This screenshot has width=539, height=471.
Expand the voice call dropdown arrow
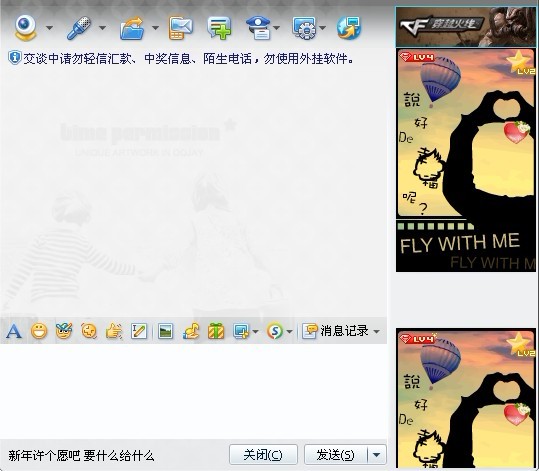tap(102, 28)
